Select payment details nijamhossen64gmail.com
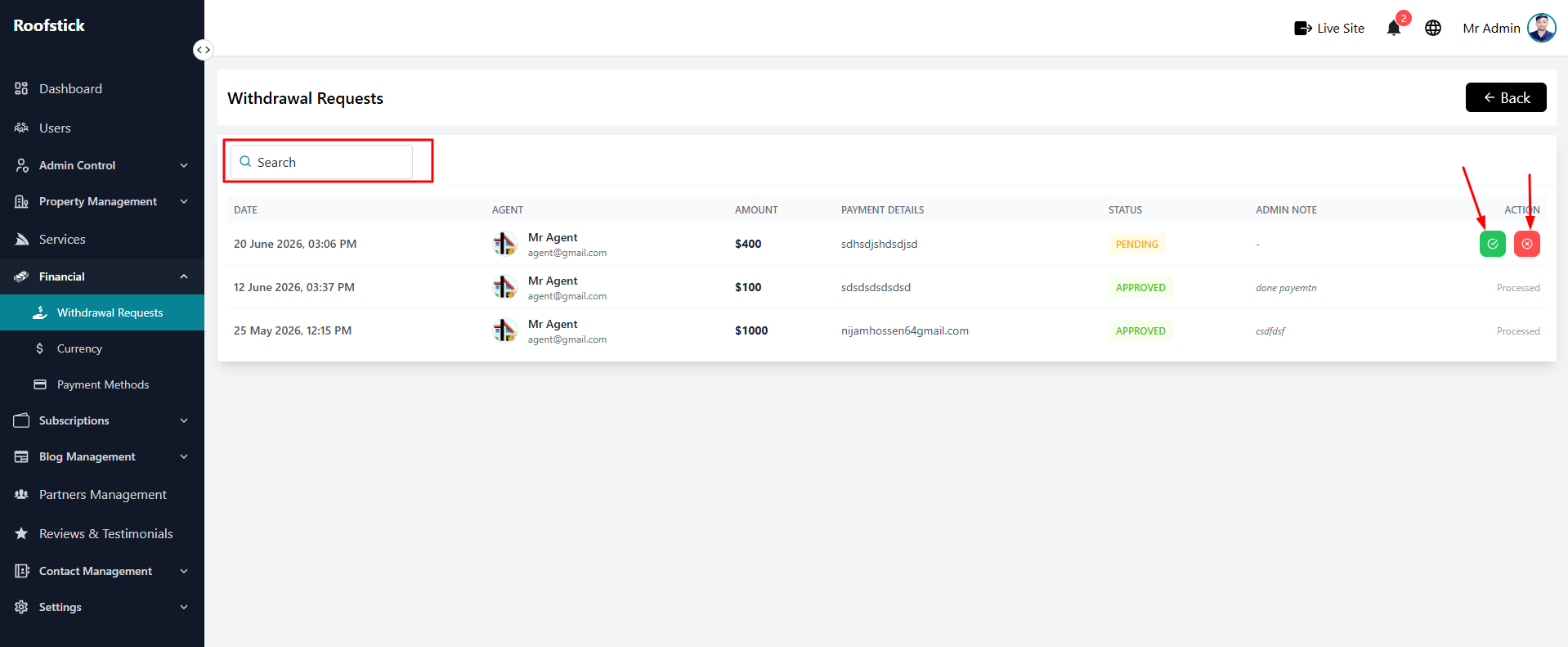 [905, 330]
